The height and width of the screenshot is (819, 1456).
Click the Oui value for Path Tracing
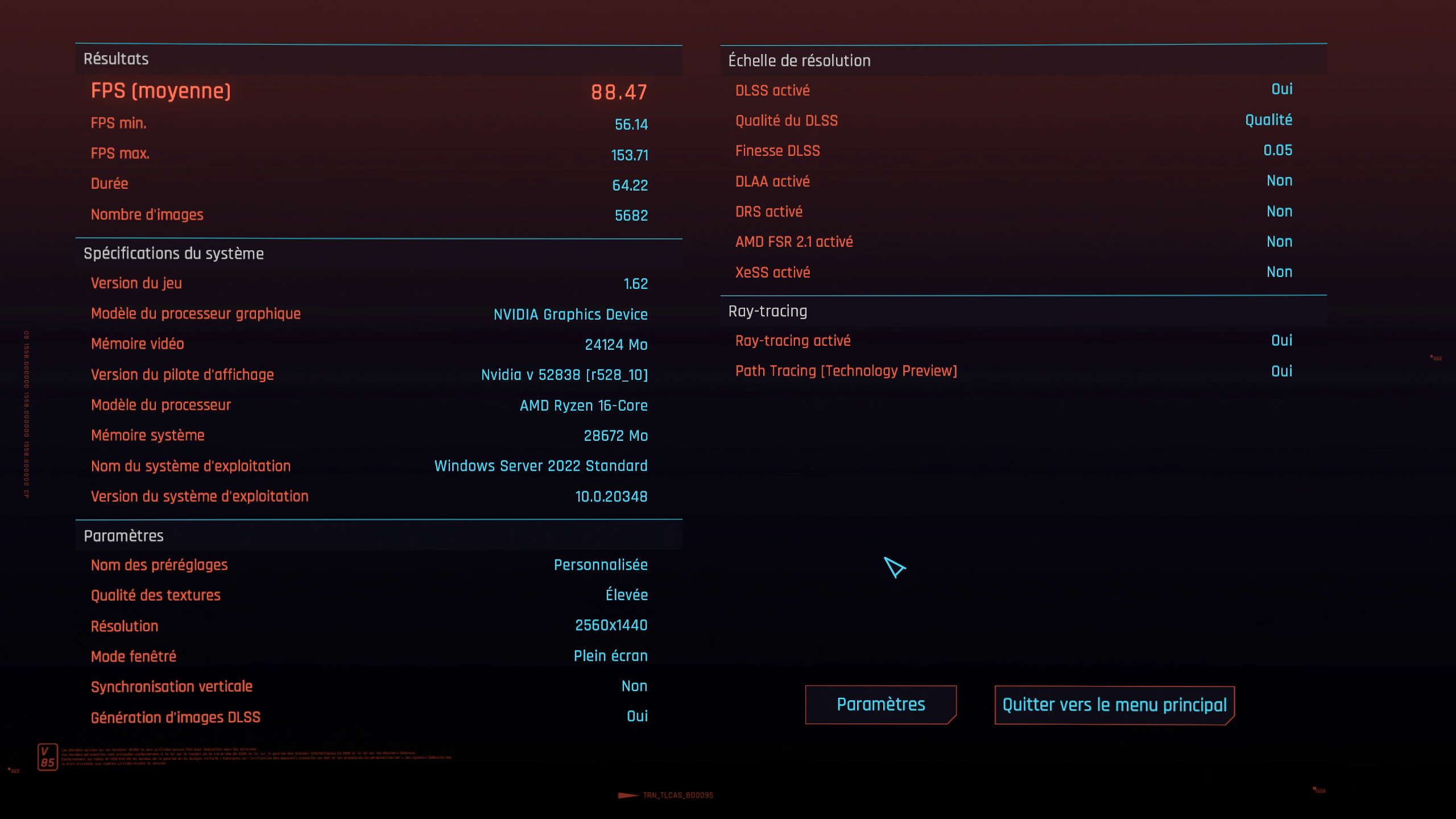[x=1281, y=371]
